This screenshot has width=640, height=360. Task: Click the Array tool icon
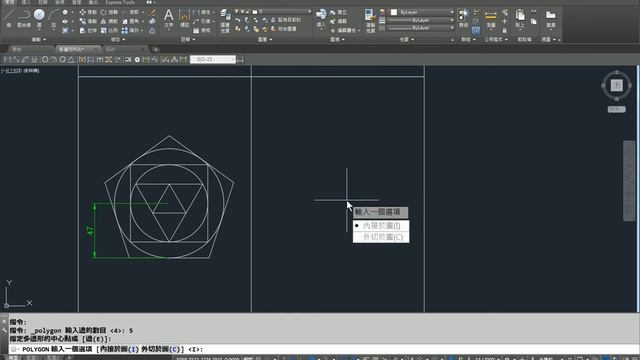point(124,30)
